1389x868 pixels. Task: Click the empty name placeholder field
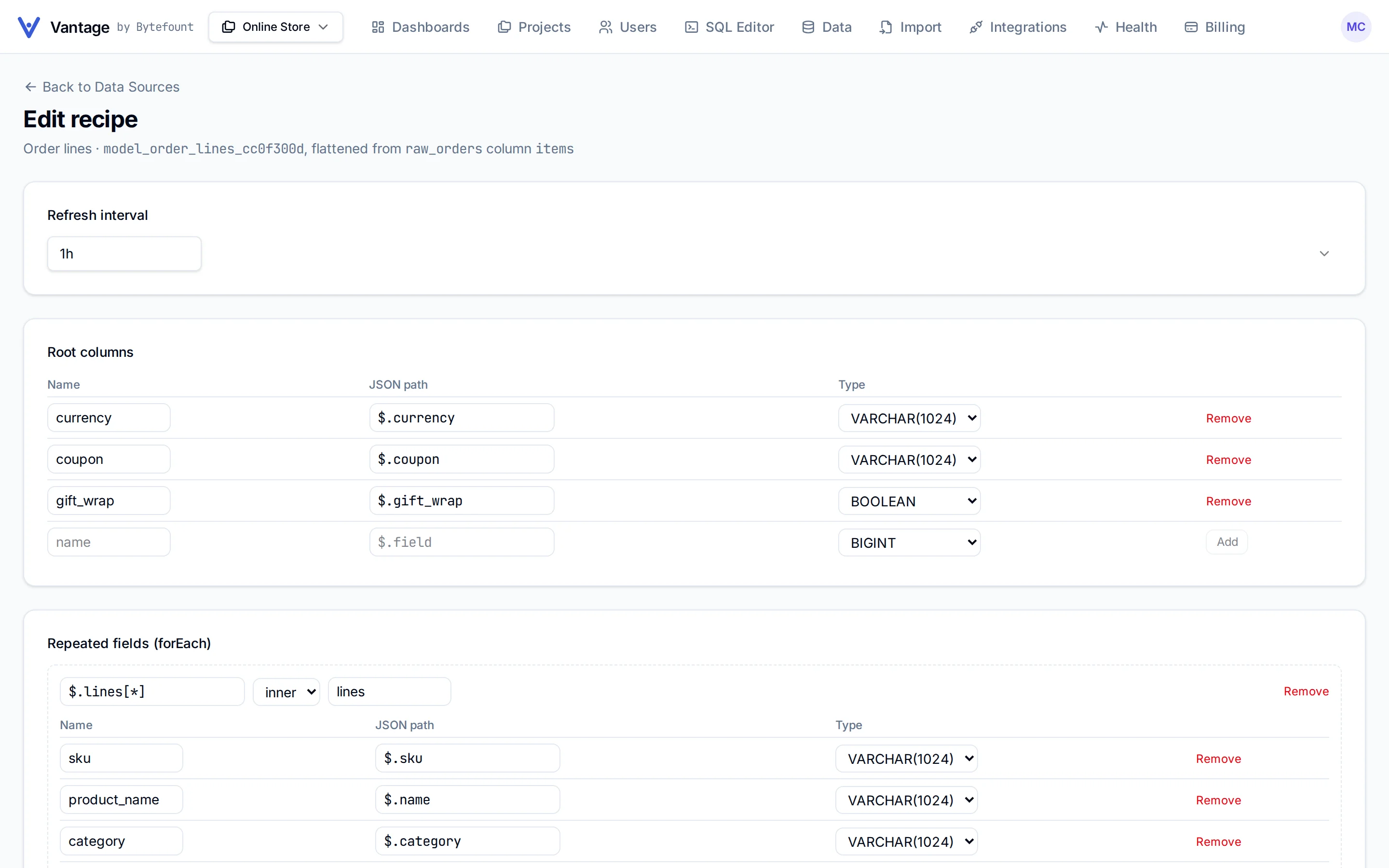coord(109,542)
